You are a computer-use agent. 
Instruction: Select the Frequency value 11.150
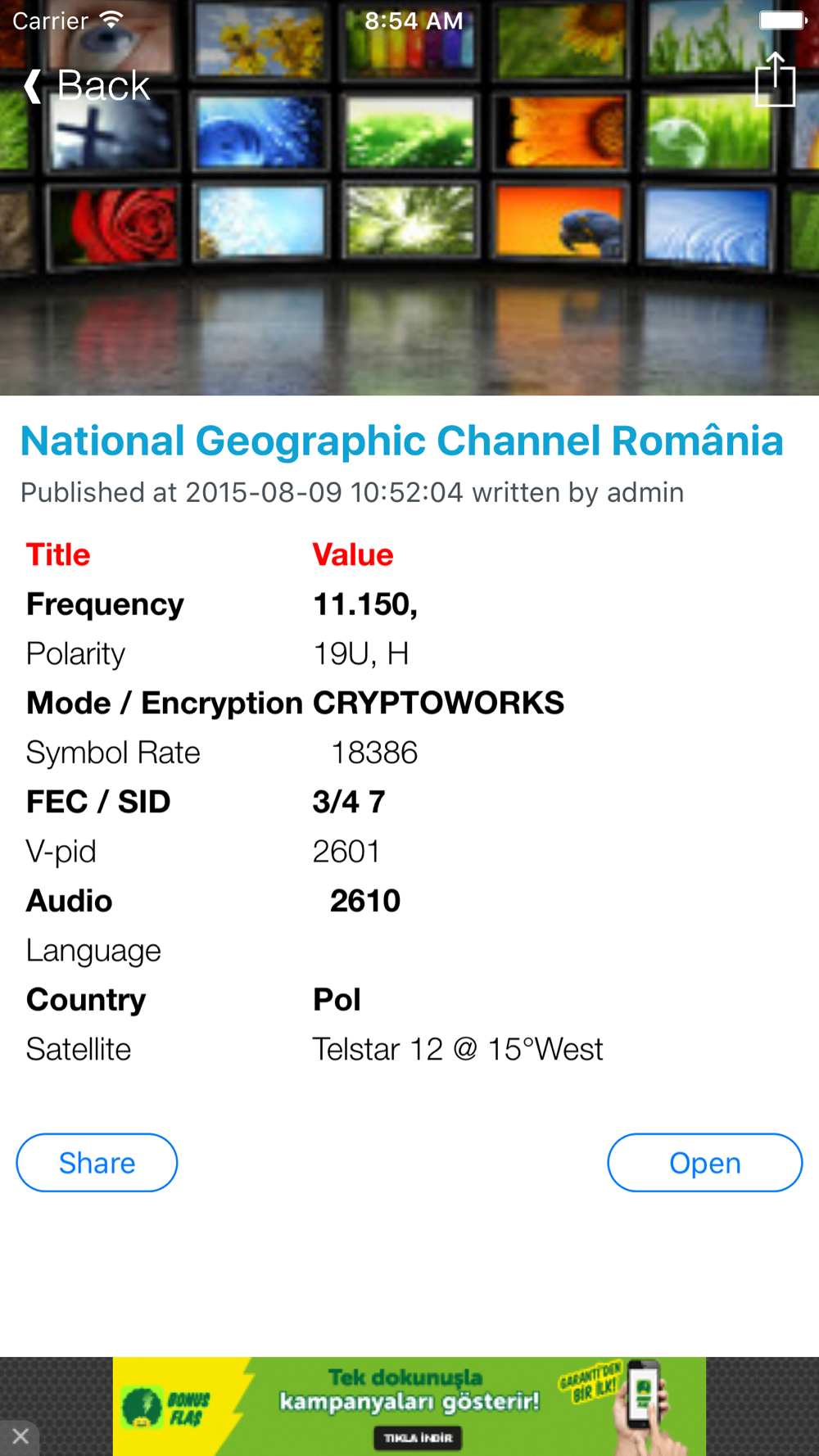(x=365, y=604)
